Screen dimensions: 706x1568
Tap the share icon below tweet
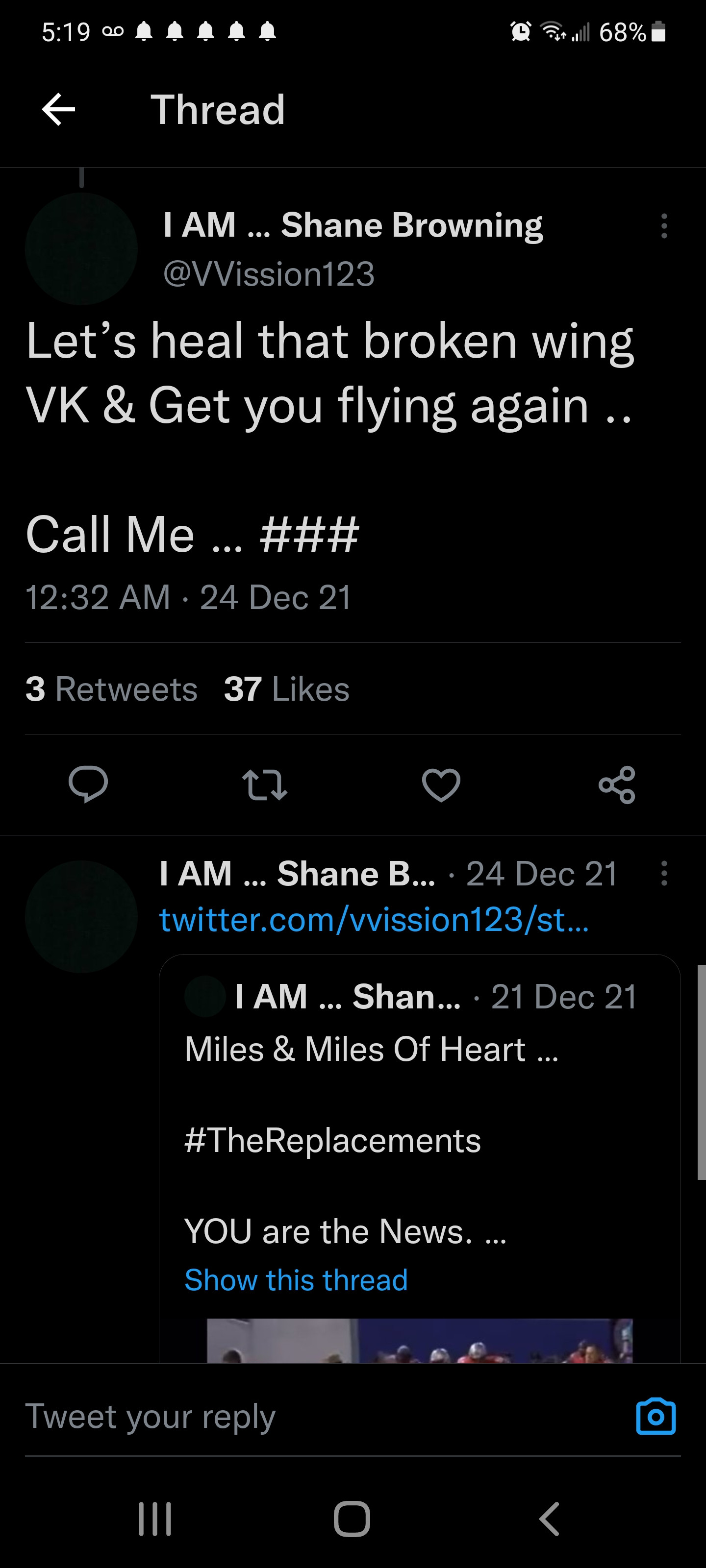(616, 784)
